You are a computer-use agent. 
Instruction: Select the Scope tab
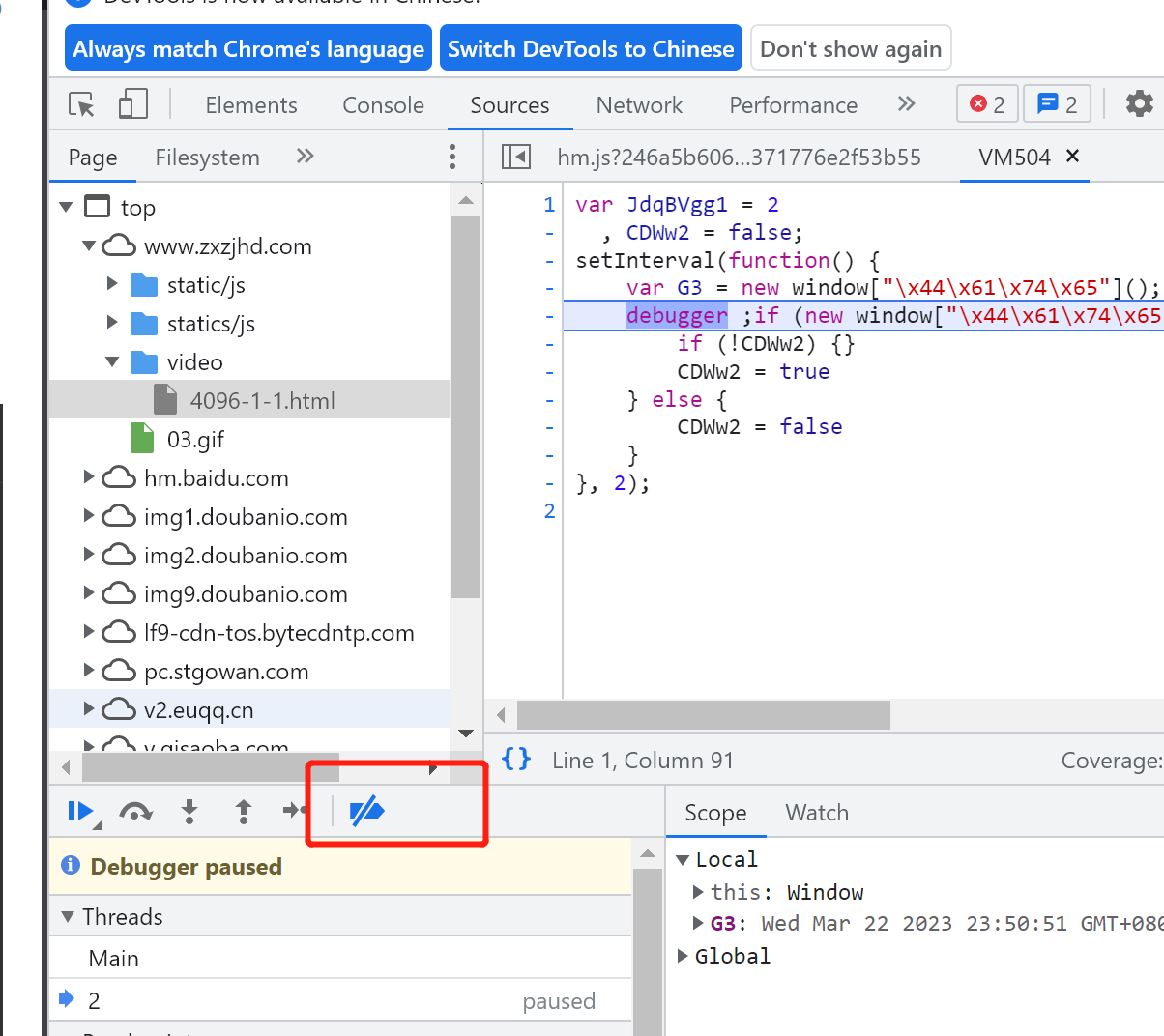click(715, 813)
